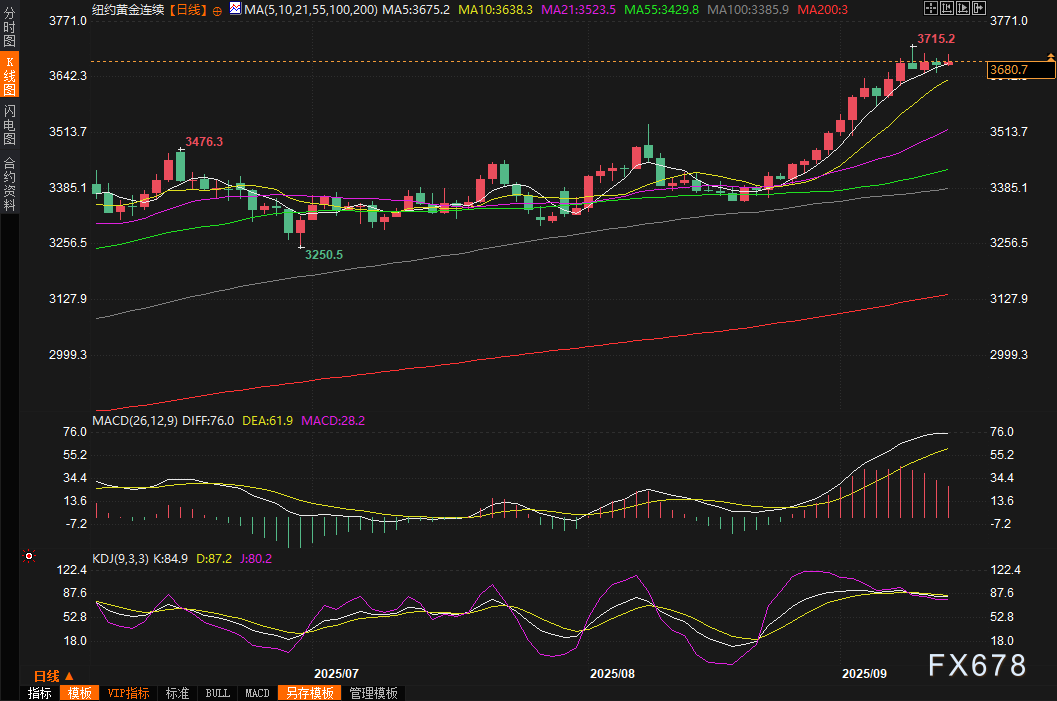
Task: Select the K线图 side tab
Action: tap(9, 75)
